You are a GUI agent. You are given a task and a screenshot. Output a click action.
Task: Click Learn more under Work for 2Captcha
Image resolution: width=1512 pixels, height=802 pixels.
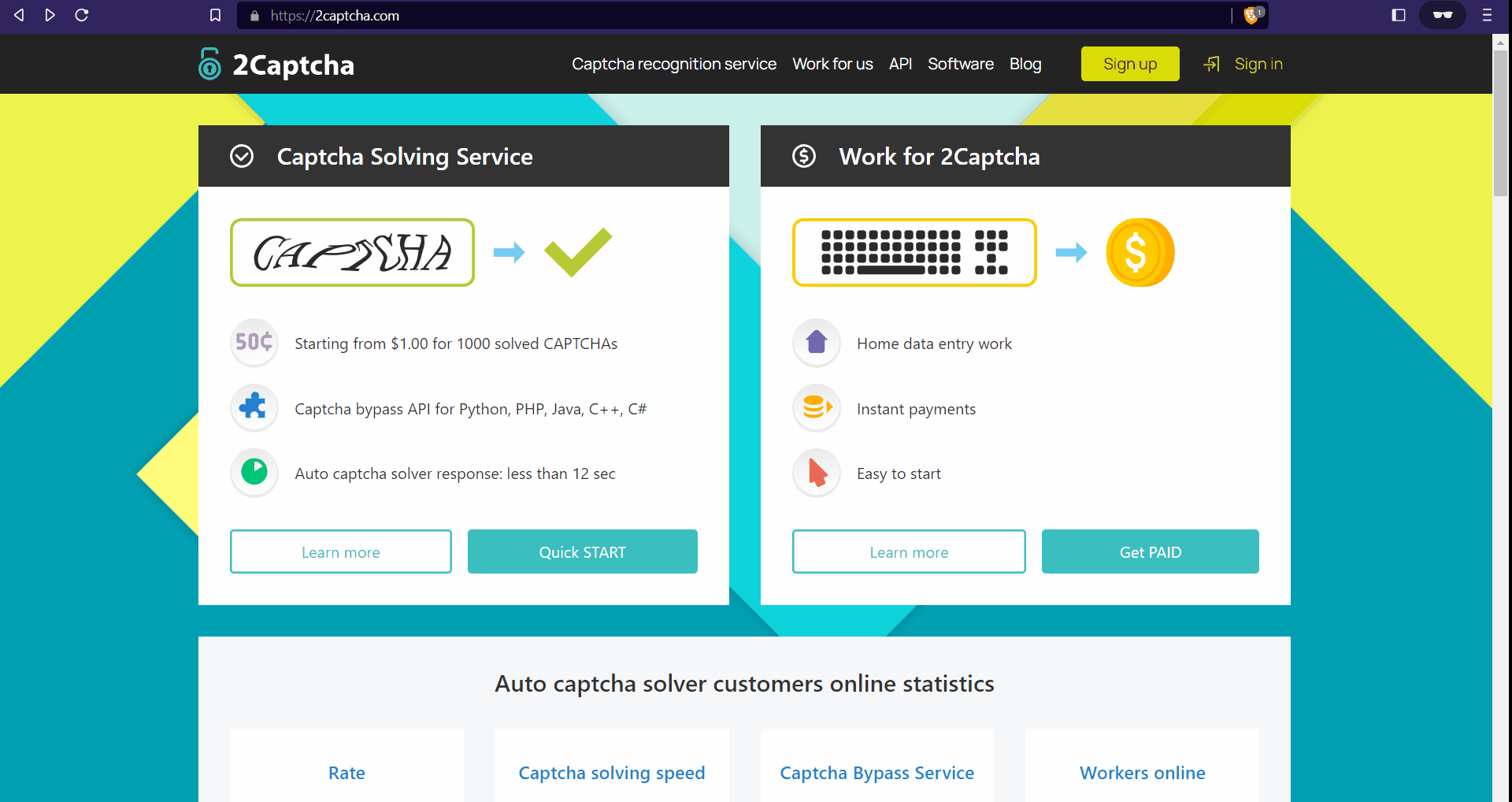pyautogui.click(x=909, y=551)
